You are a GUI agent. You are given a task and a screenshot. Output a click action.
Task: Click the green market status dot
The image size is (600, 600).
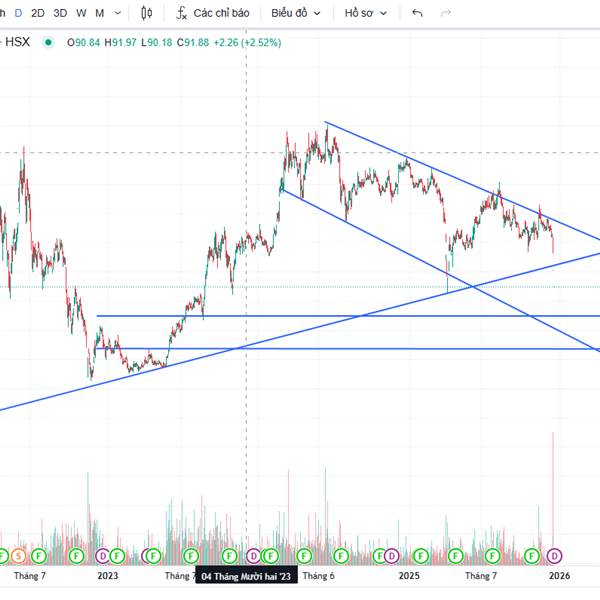click(48, 42)
